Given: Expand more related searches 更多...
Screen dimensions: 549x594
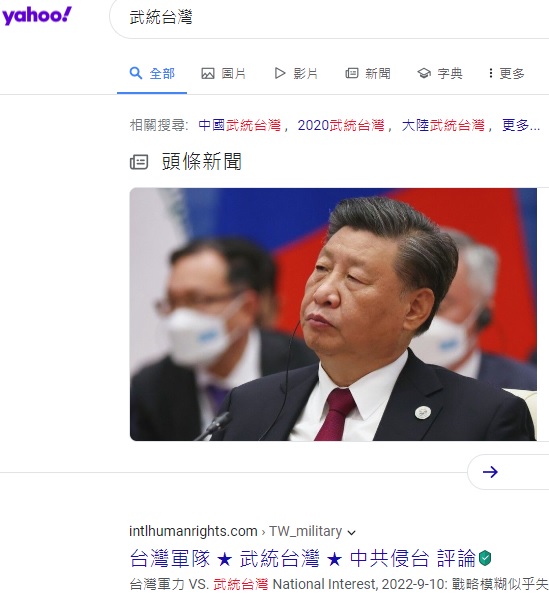Looking at the screenshot, I should 521,125.
